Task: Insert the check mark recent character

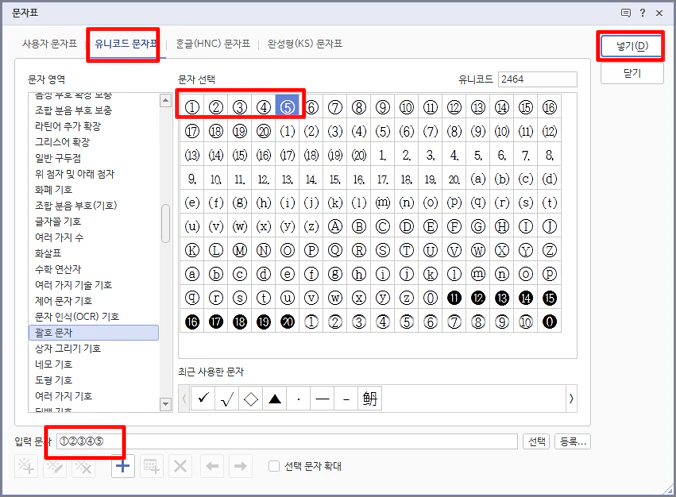Action: [203, 399]
